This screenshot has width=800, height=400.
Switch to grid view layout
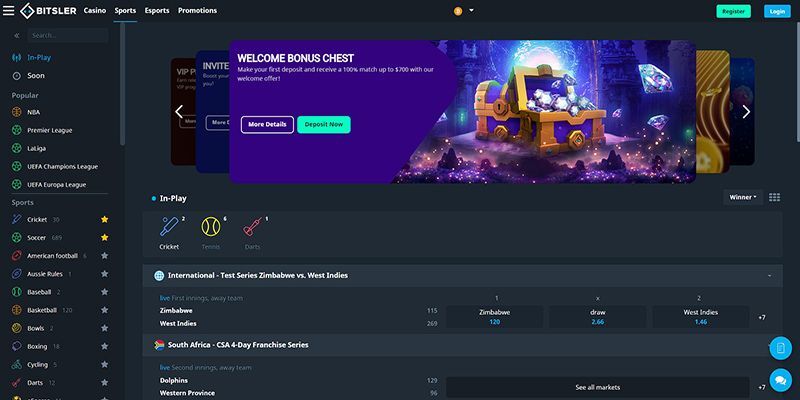pyautogui.click(x=774, y=197)
